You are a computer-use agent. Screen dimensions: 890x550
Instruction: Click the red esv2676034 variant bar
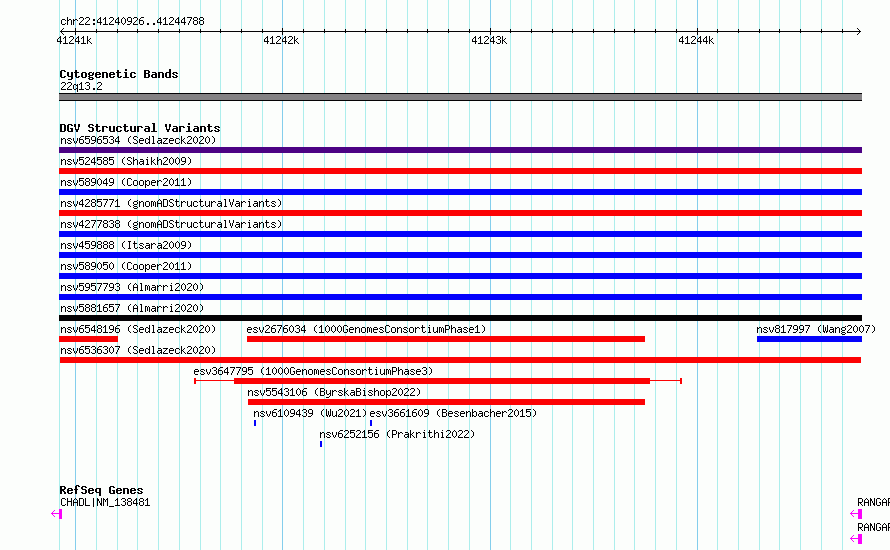click(x=446, y=339)
